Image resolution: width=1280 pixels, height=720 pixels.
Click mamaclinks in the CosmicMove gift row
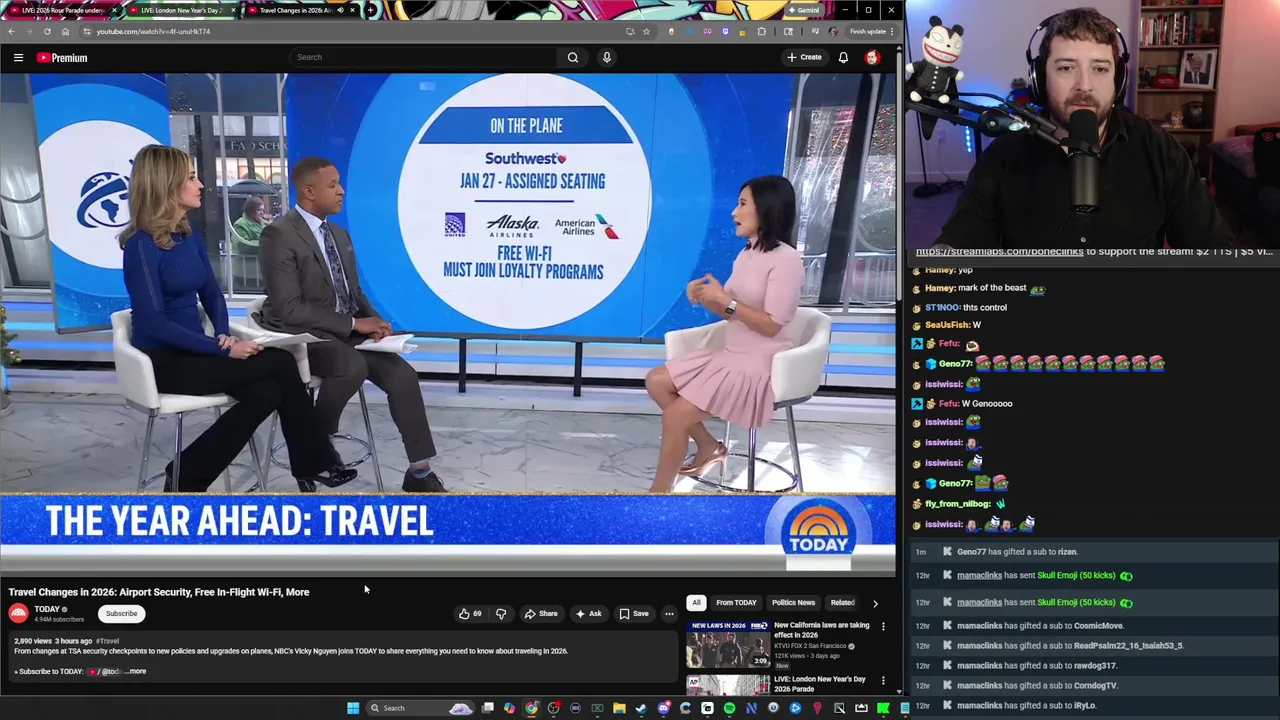coord(979,626)
